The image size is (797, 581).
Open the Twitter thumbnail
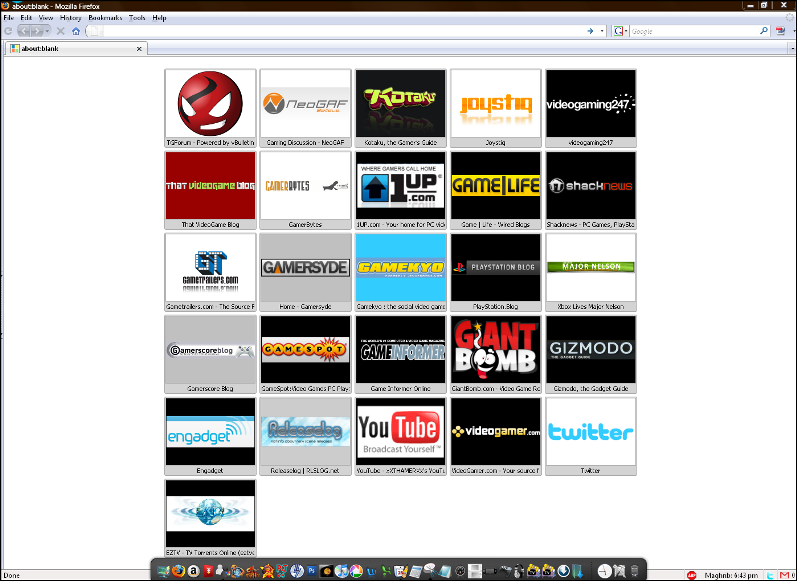click(591, 436)
